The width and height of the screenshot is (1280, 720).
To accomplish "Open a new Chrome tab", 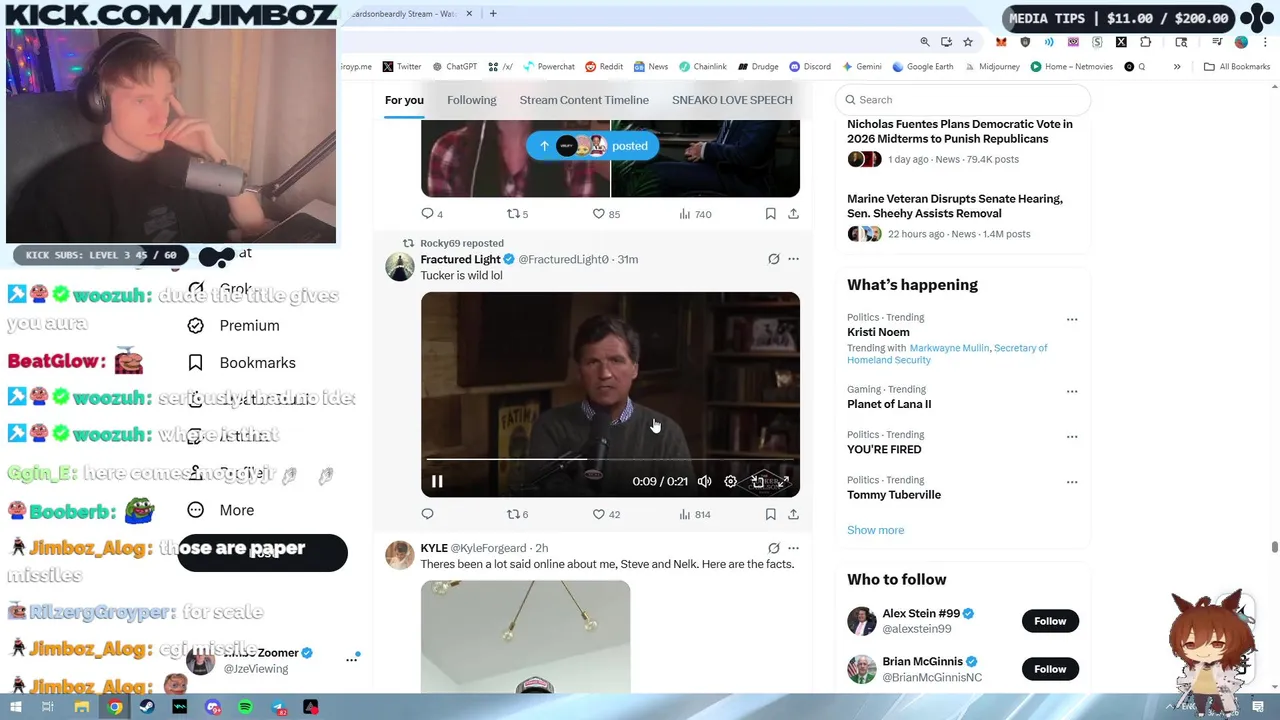I will pos(493,14).
